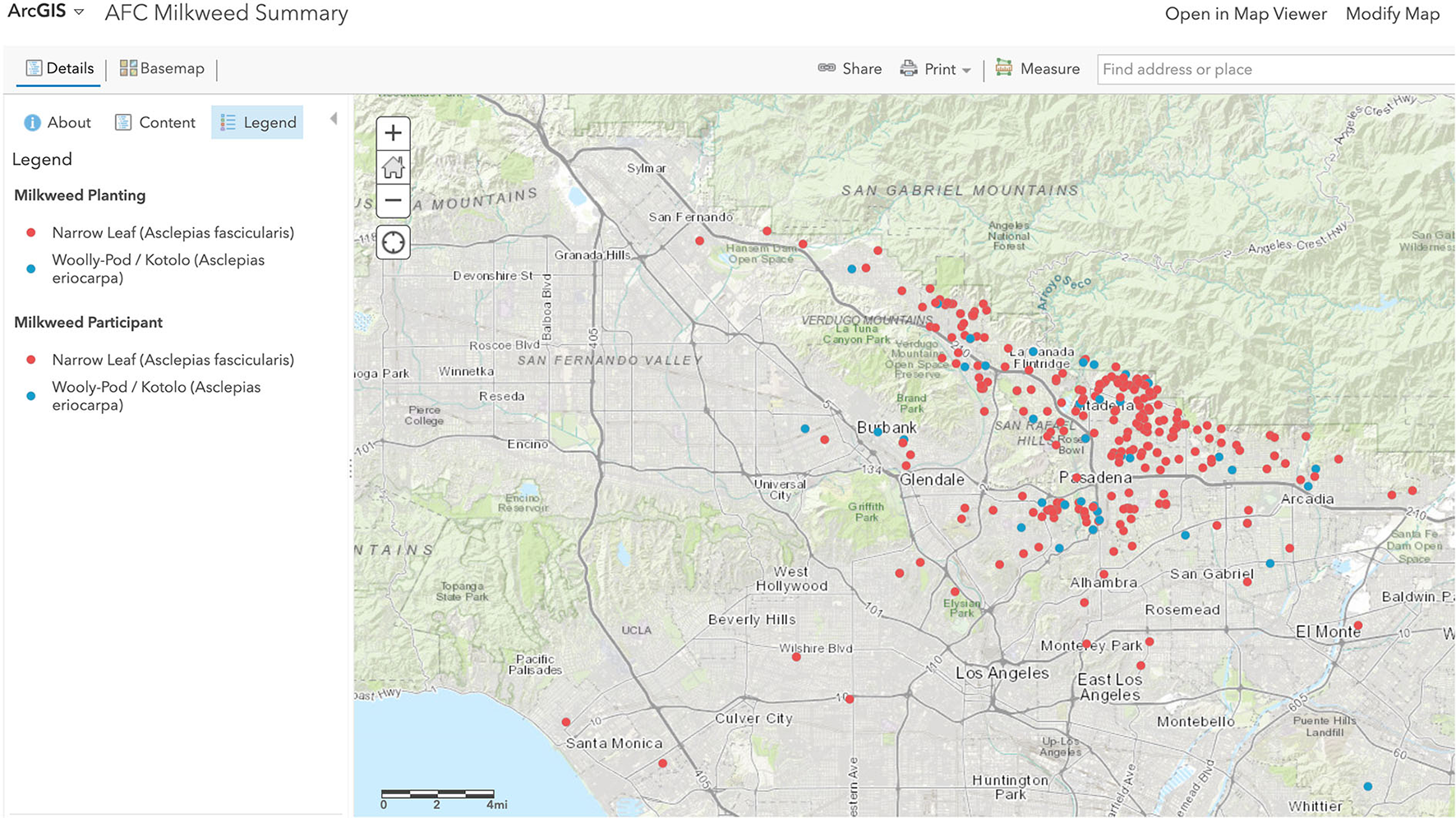The height and width of the screenshot is (818, 1456).
Task: Expand the ArcGIS dropdown arrow
Action: click(x=79, y=12)
